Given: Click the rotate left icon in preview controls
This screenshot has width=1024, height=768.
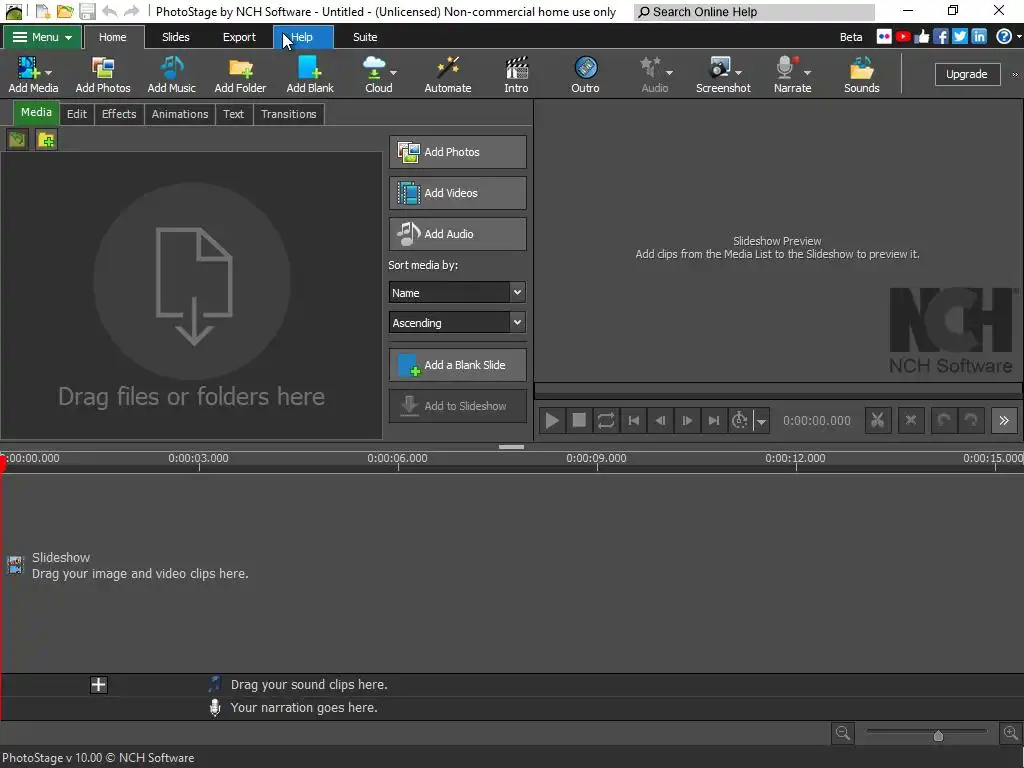Looking at the screenshot, I should [944, 421].
